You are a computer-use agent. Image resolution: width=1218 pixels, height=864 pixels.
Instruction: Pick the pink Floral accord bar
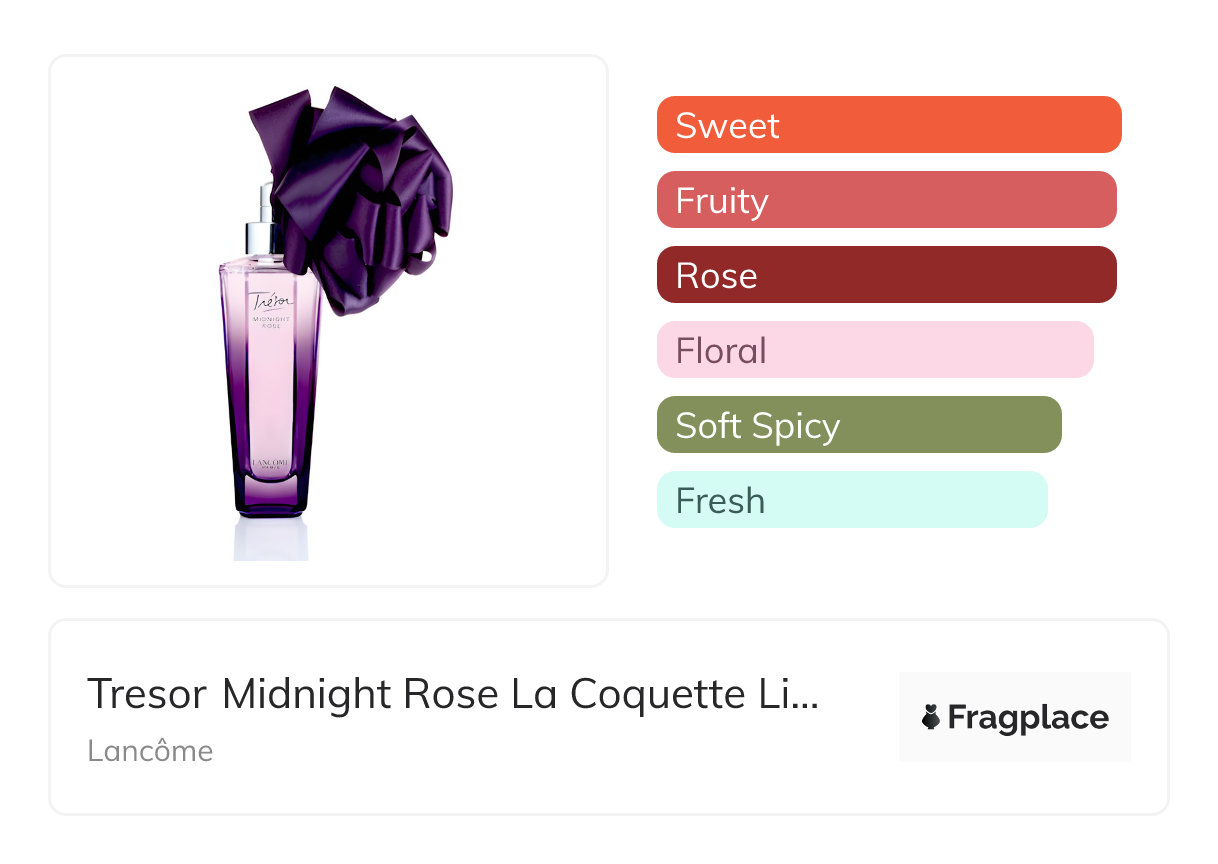pos(875,350)
